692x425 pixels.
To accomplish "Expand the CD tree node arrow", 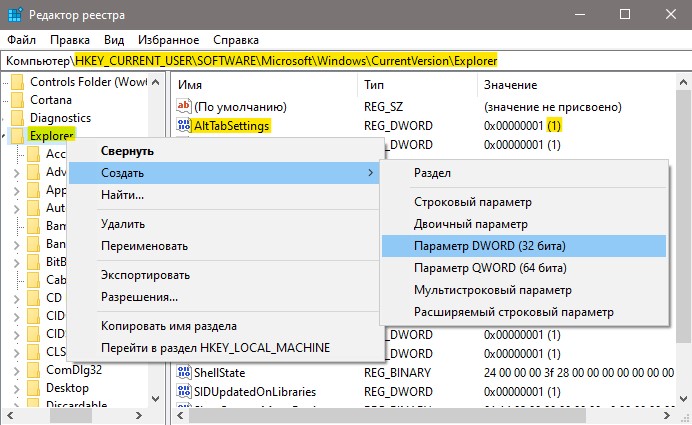I will 17,299.
